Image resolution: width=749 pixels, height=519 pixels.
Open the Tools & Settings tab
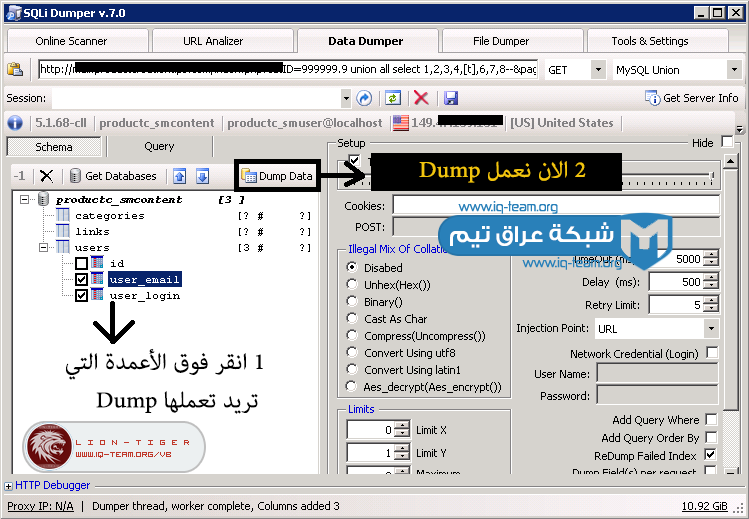click(658, 41)
